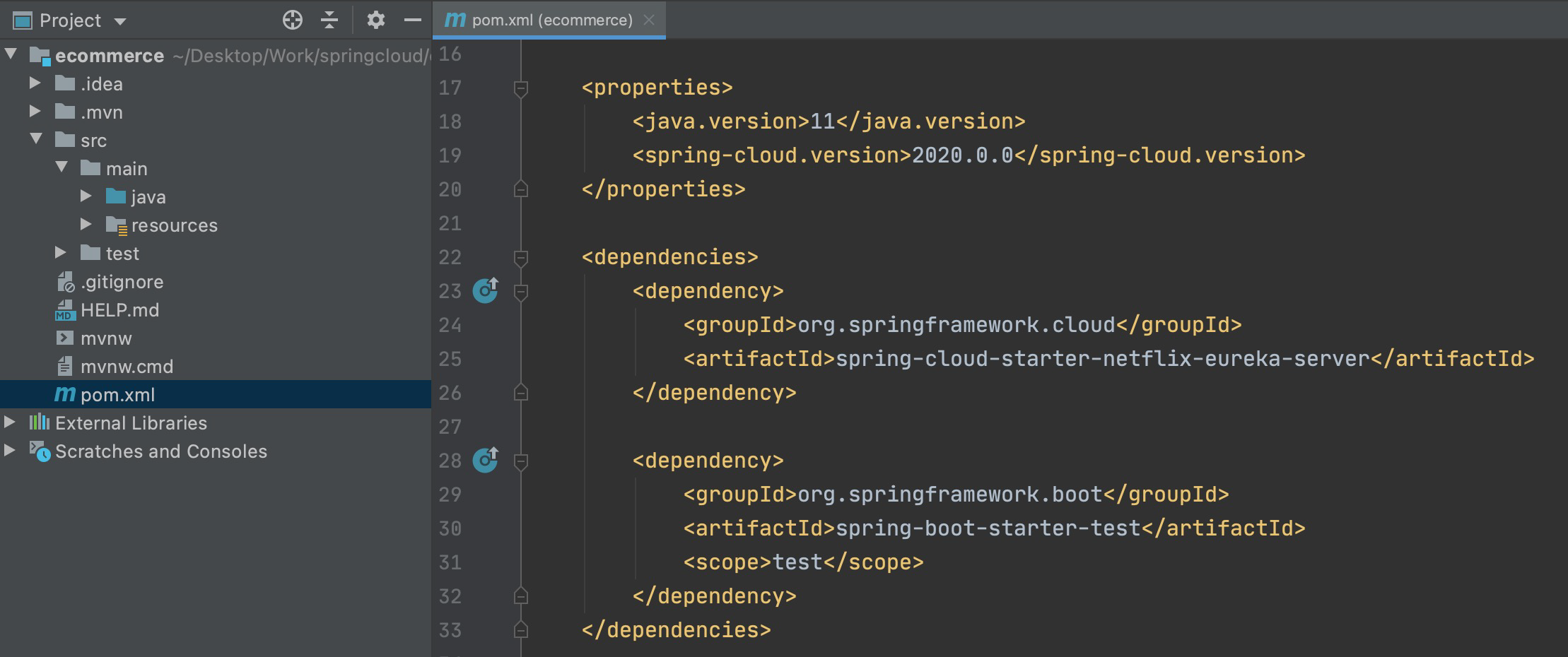Click the locate opened file crosshair icon

(x=293, y=20)
